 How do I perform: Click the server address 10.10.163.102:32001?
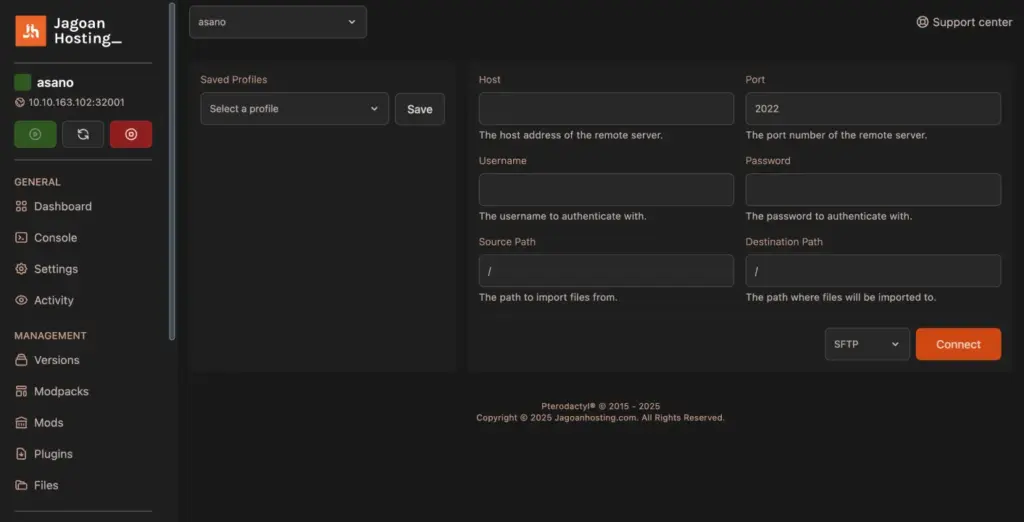(76, 103)
